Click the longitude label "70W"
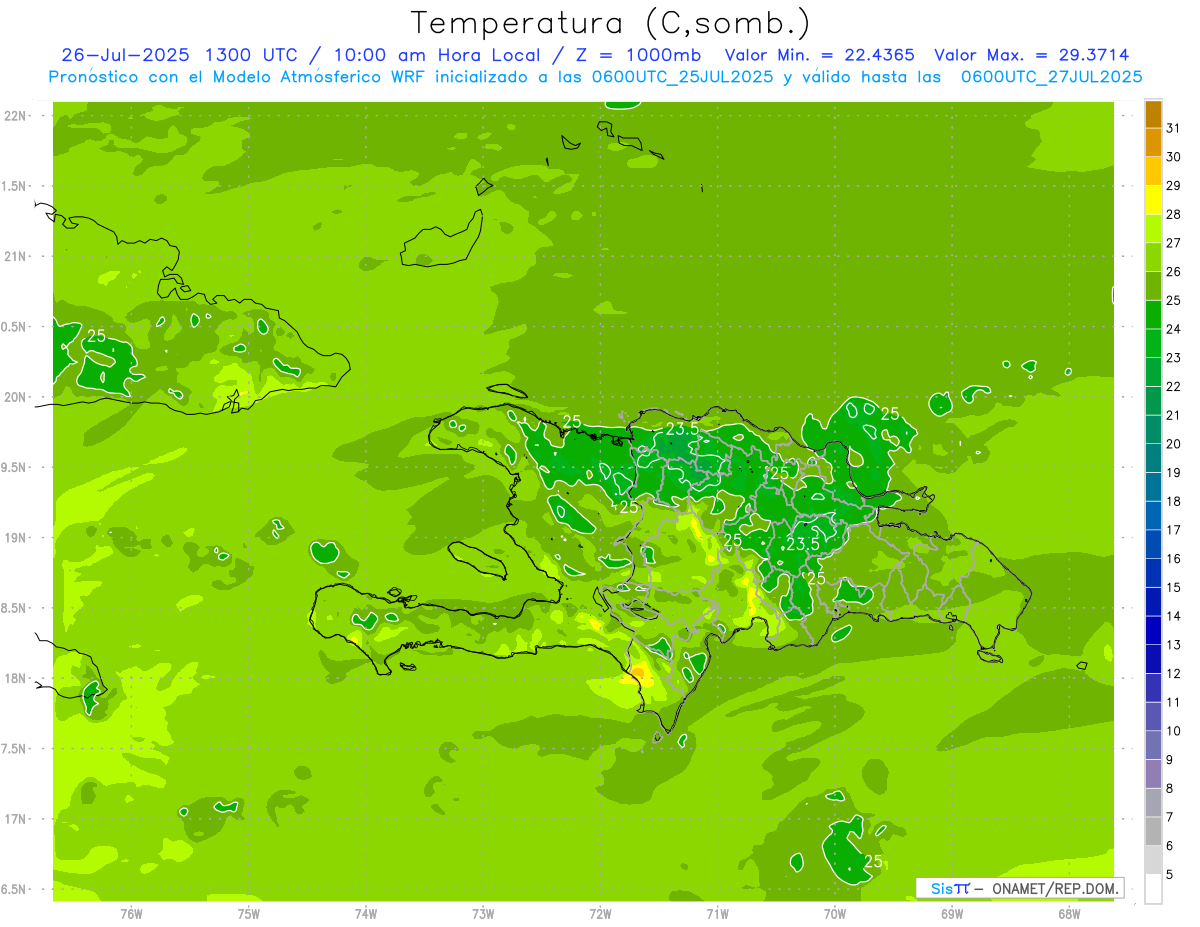The height and width of the screenshot is (927, 1200). click(x=834, y=913)
